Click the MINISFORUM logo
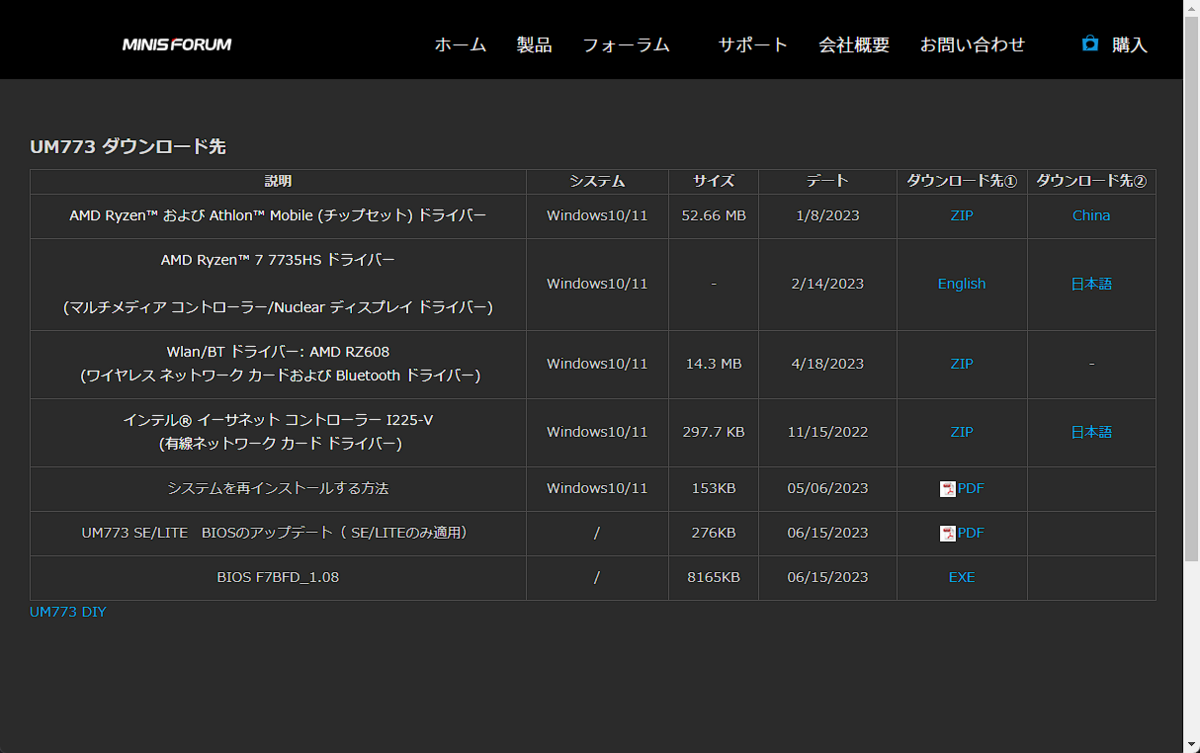The width and height of the screenshot is (1200, 753). pyautogui.click(x=177, y=44)
